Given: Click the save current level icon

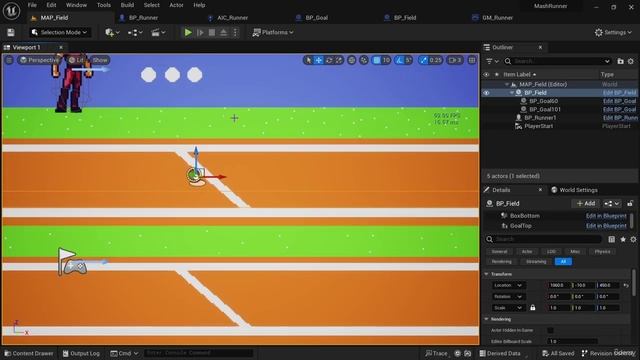Looking at the screenshot, I should (x=11, y=32).
